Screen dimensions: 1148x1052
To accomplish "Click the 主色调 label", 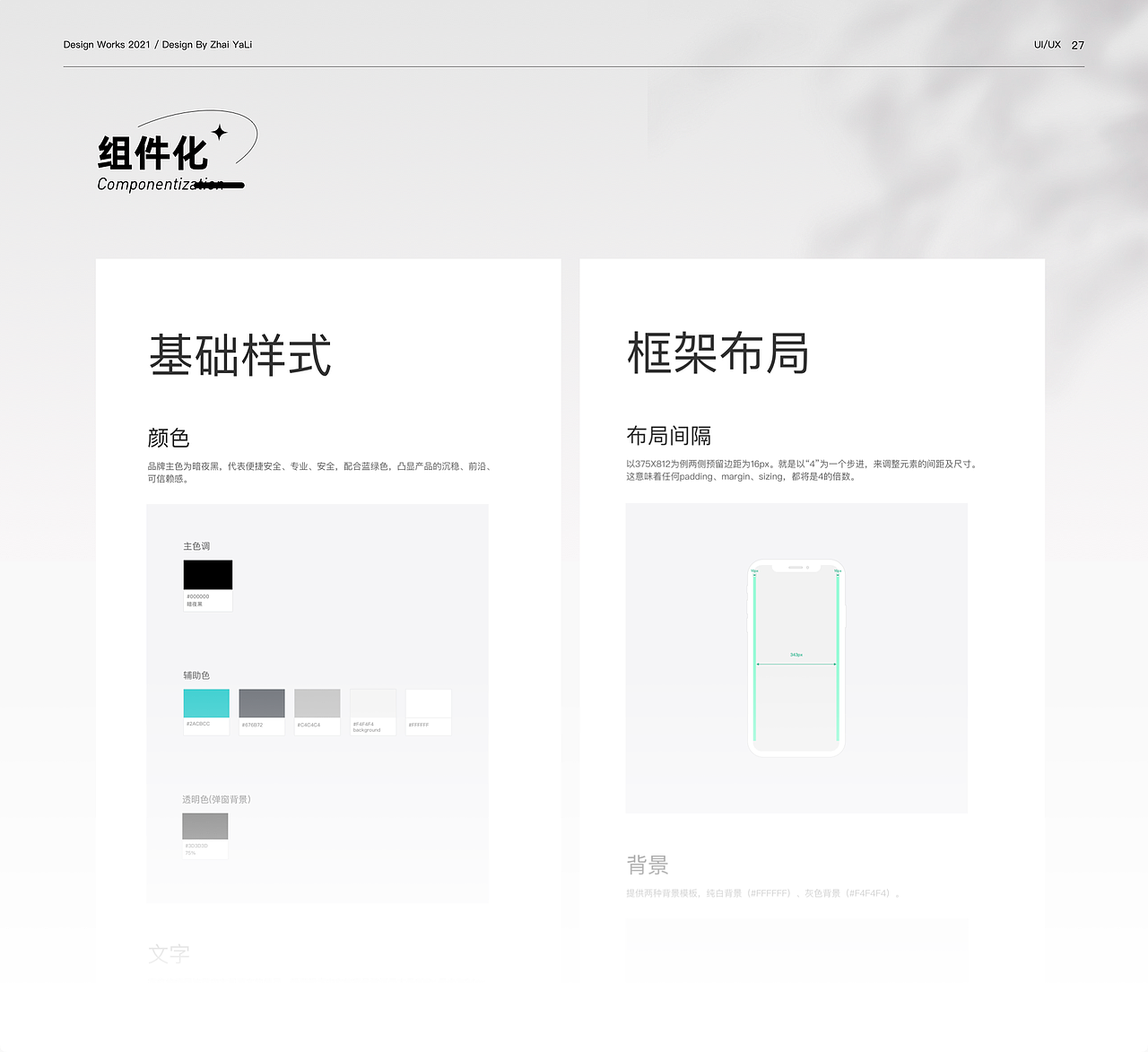I will point(196,546).
